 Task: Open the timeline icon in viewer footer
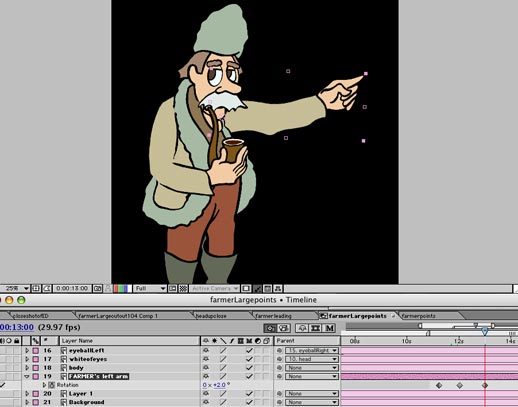click(267, 288)
